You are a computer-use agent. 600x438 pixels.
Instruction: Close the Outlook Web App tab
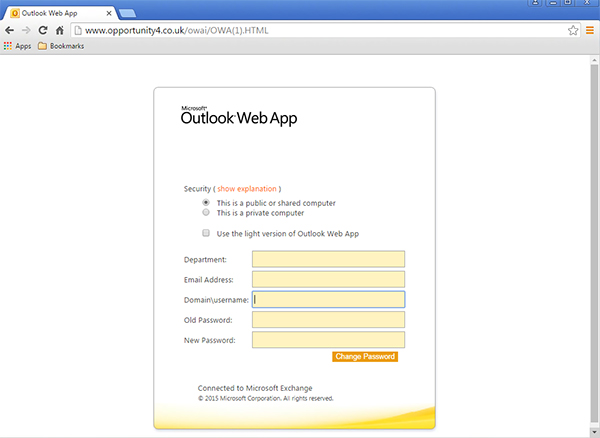click(x=109, y=13)
